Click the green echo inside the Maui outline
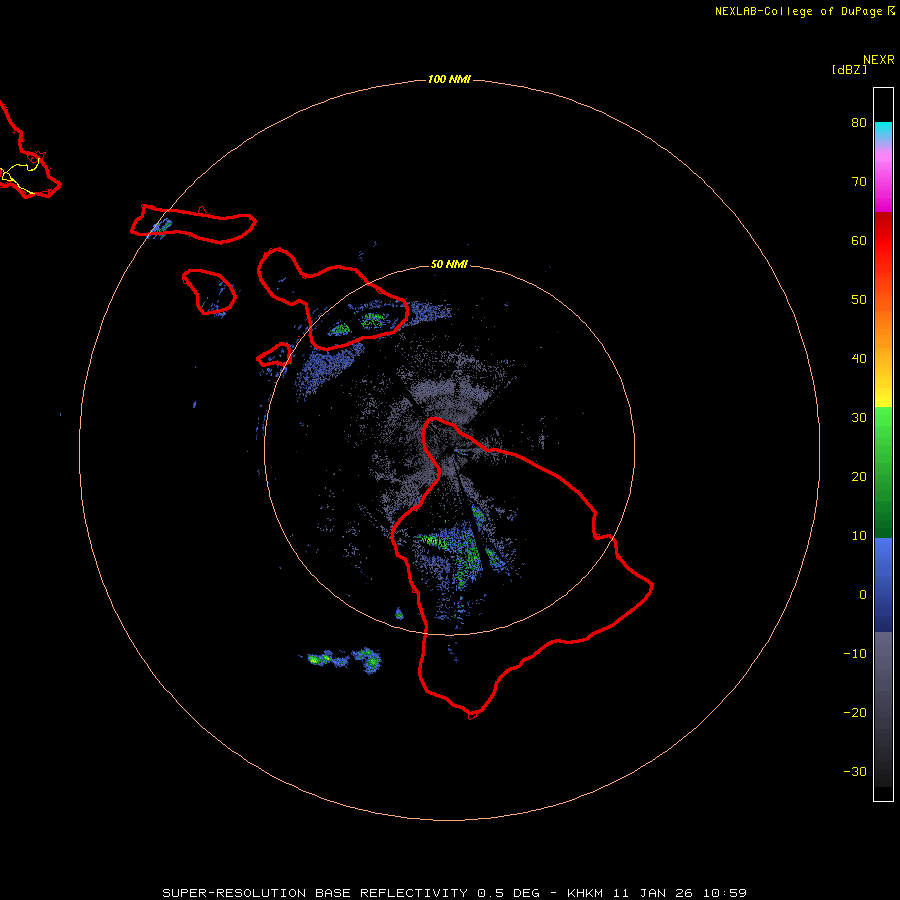Screen dimensions: 900x900 (373, 320)
